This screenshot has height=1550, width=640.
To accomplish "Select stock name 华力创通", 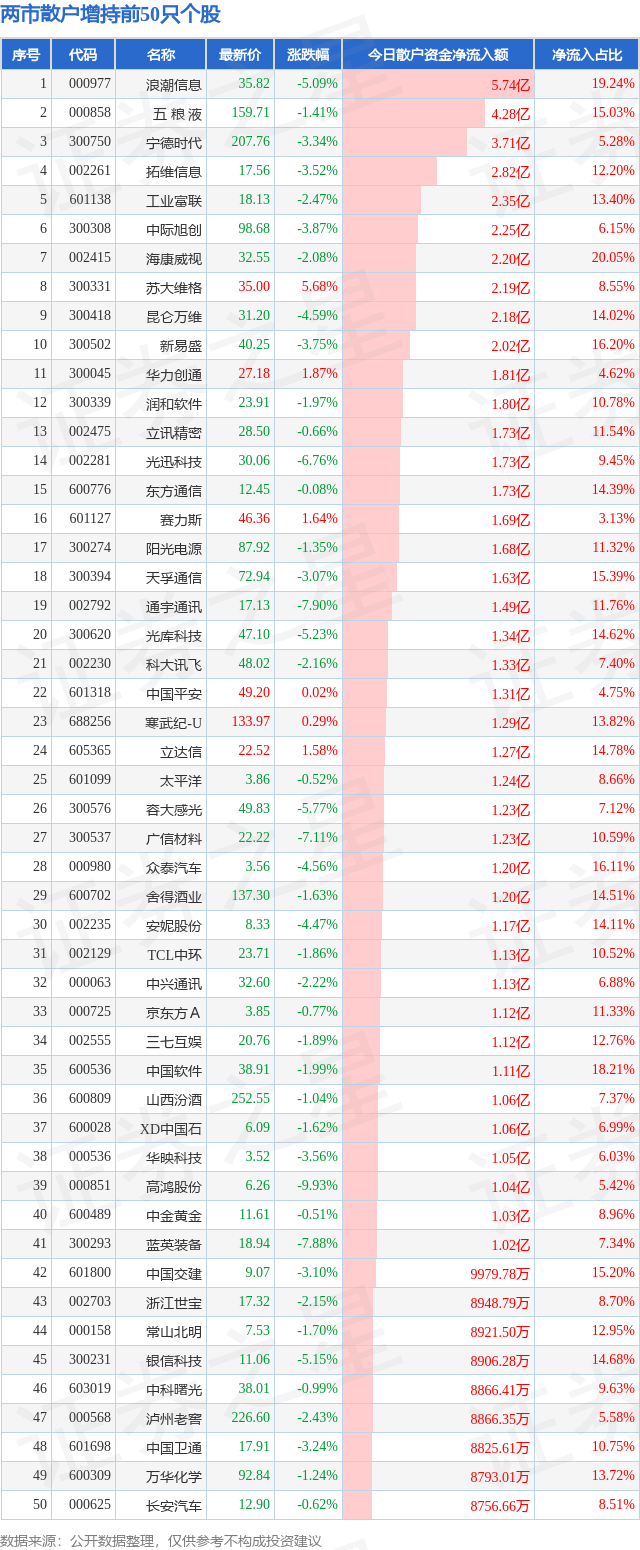I will pyautogui.click(x=175, y=374).
